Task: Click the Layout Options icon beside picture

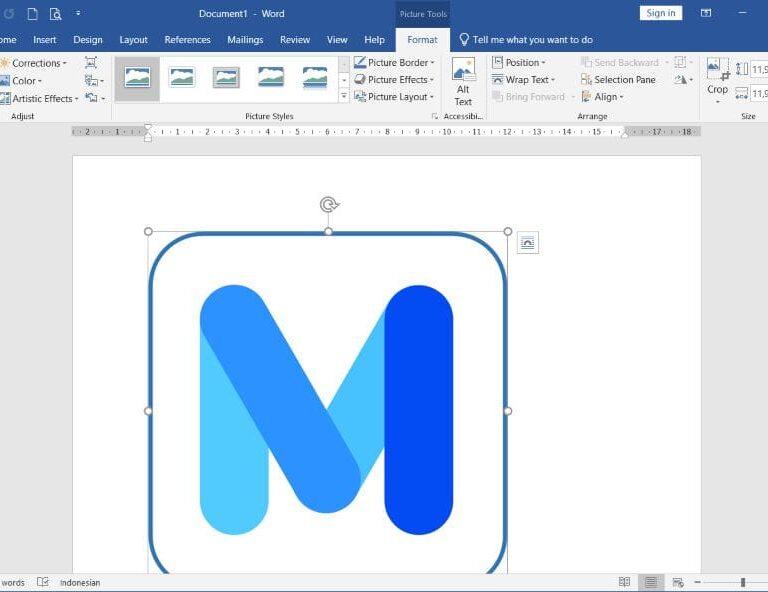Action: tap(527, 242)
